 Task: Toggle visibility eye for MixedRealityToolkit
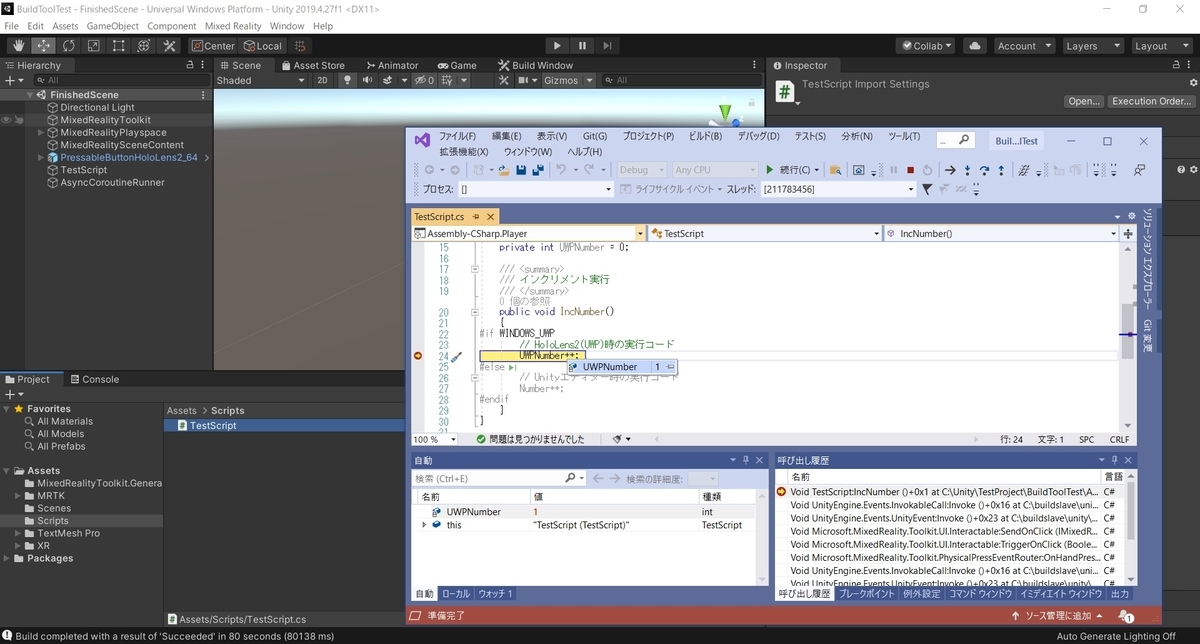coord(7,120)
